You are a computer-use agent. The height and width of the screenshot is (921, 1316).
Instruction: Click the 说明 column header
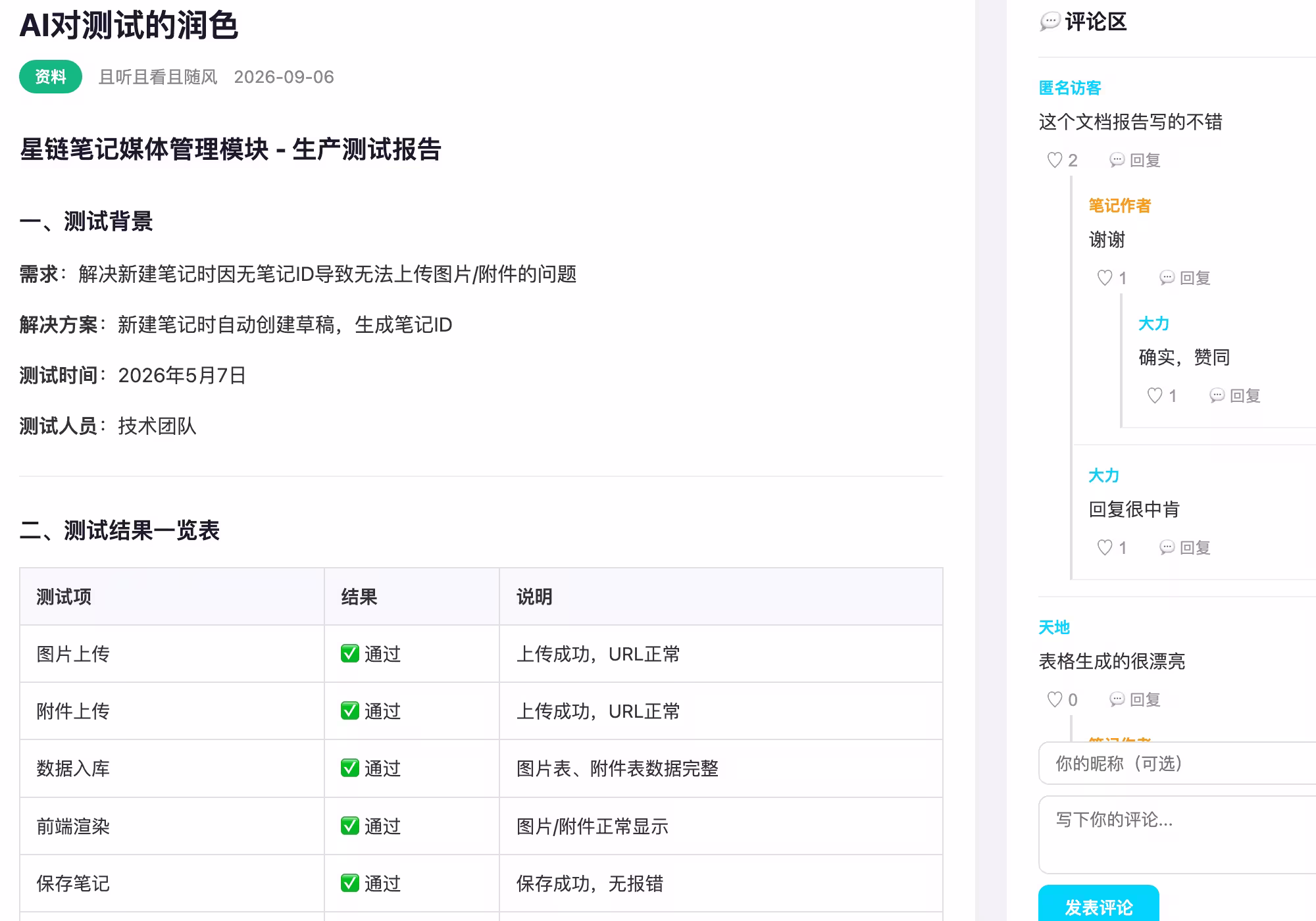click(x=721, y=597)
